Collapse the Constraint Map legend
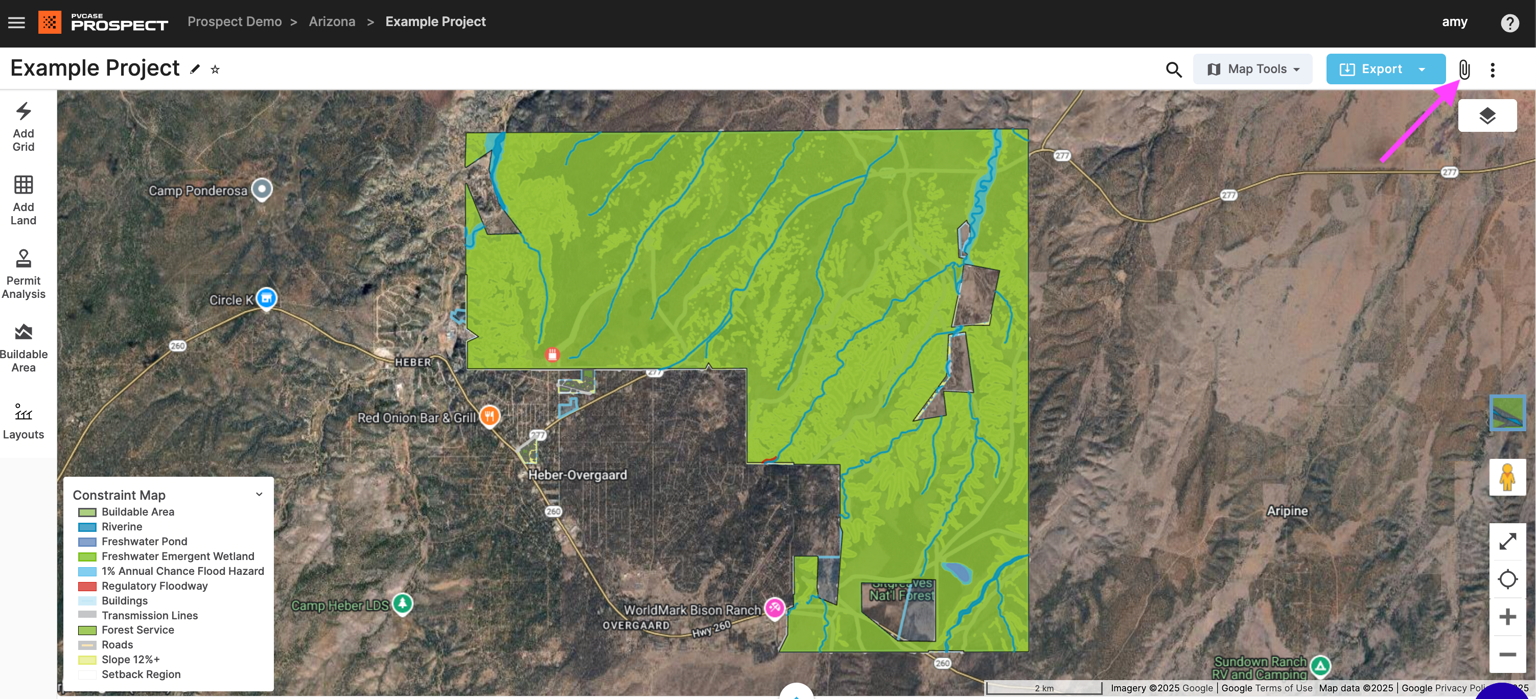This screenshot has width=1536, height=699. point(259,494)
